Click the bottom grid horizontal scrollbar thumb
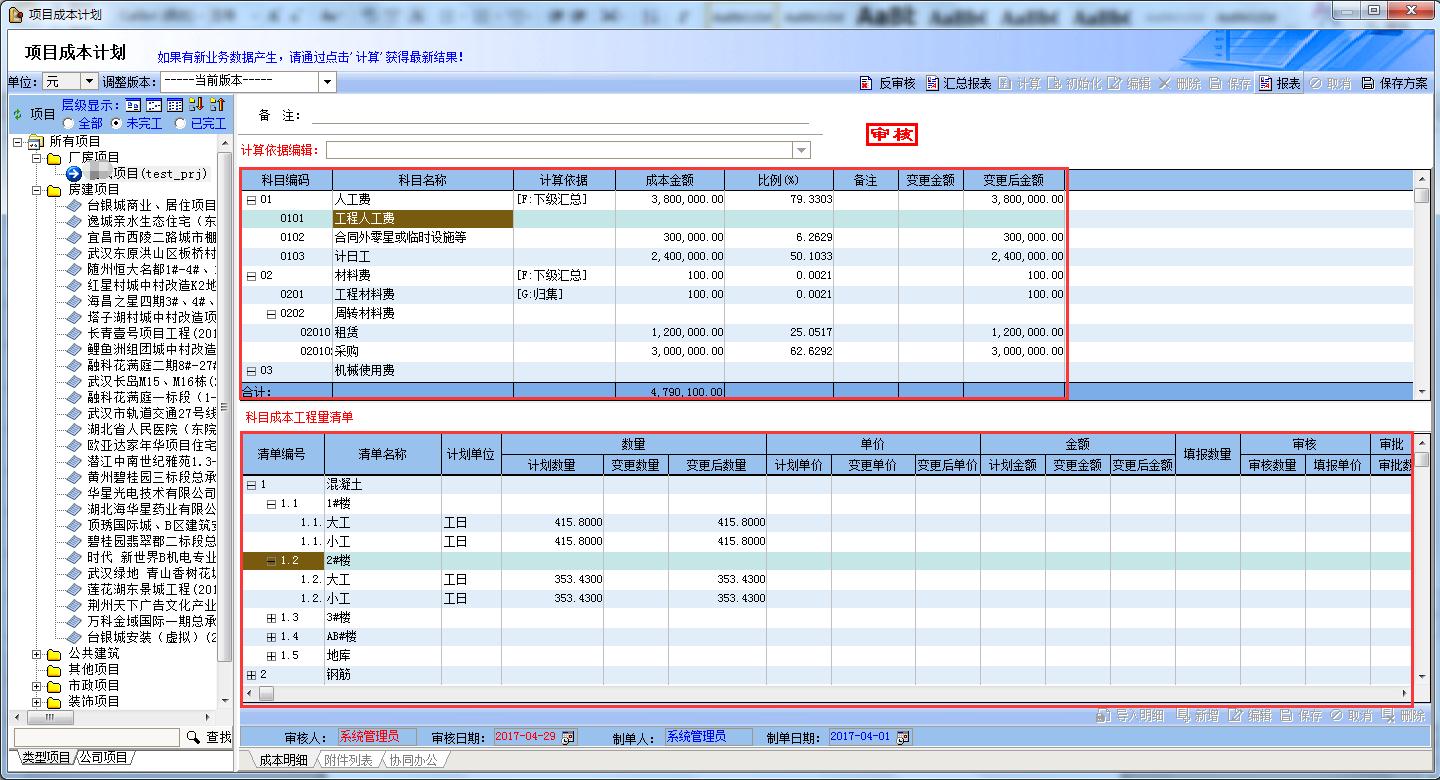Image resolution: width=1440 pixels, height=780 pixels. tap(266, 693)
